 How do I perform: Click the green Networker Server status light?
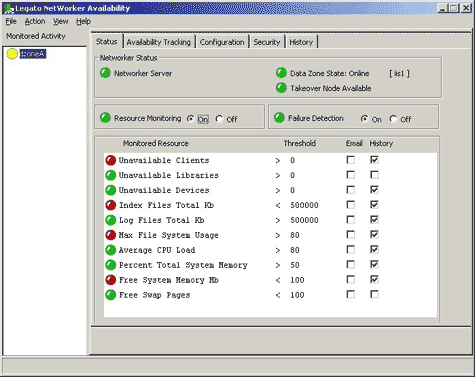point(105,73)
